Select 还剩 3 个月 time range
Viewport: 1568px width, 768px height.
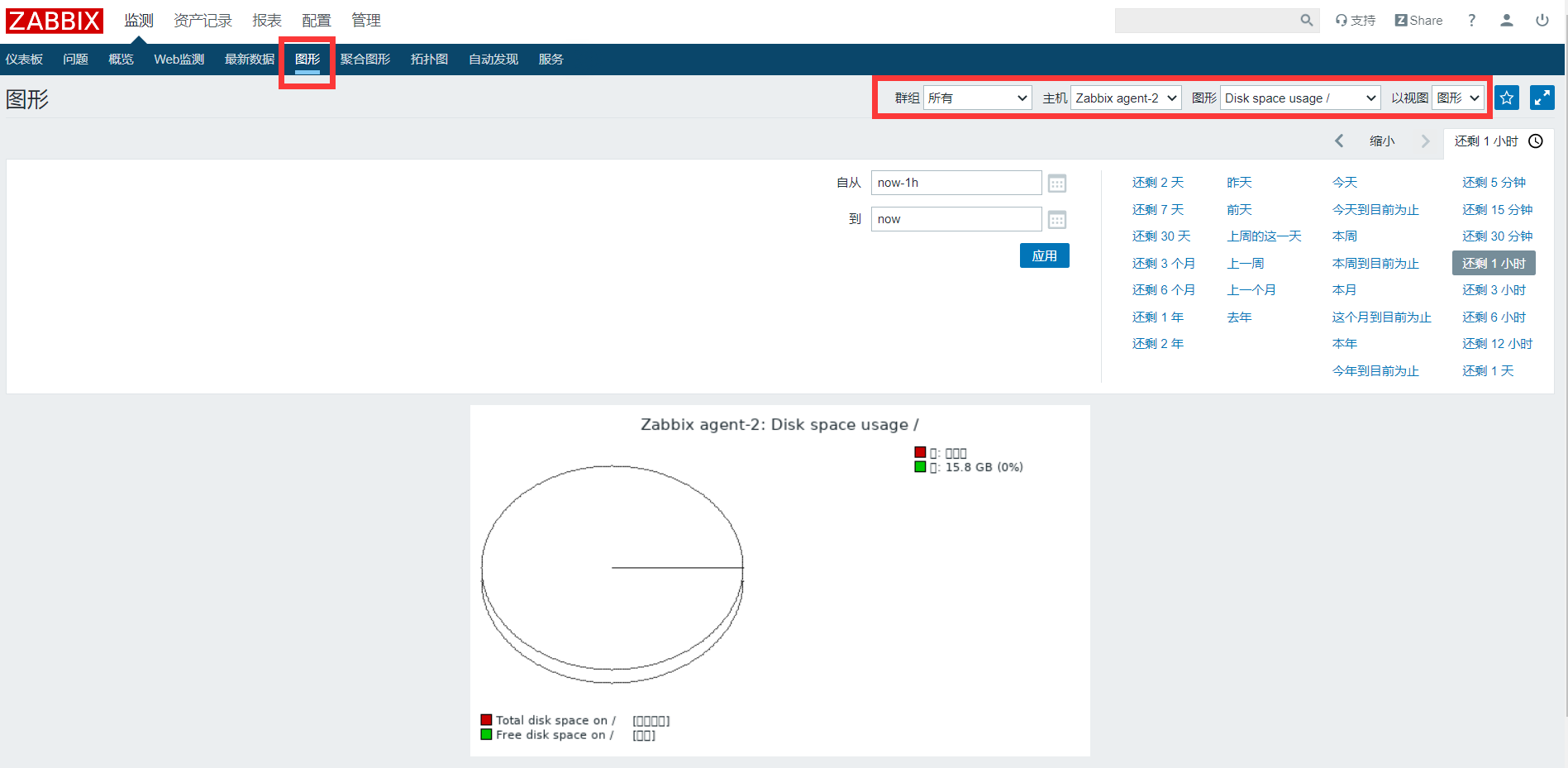pos(1164,264)
